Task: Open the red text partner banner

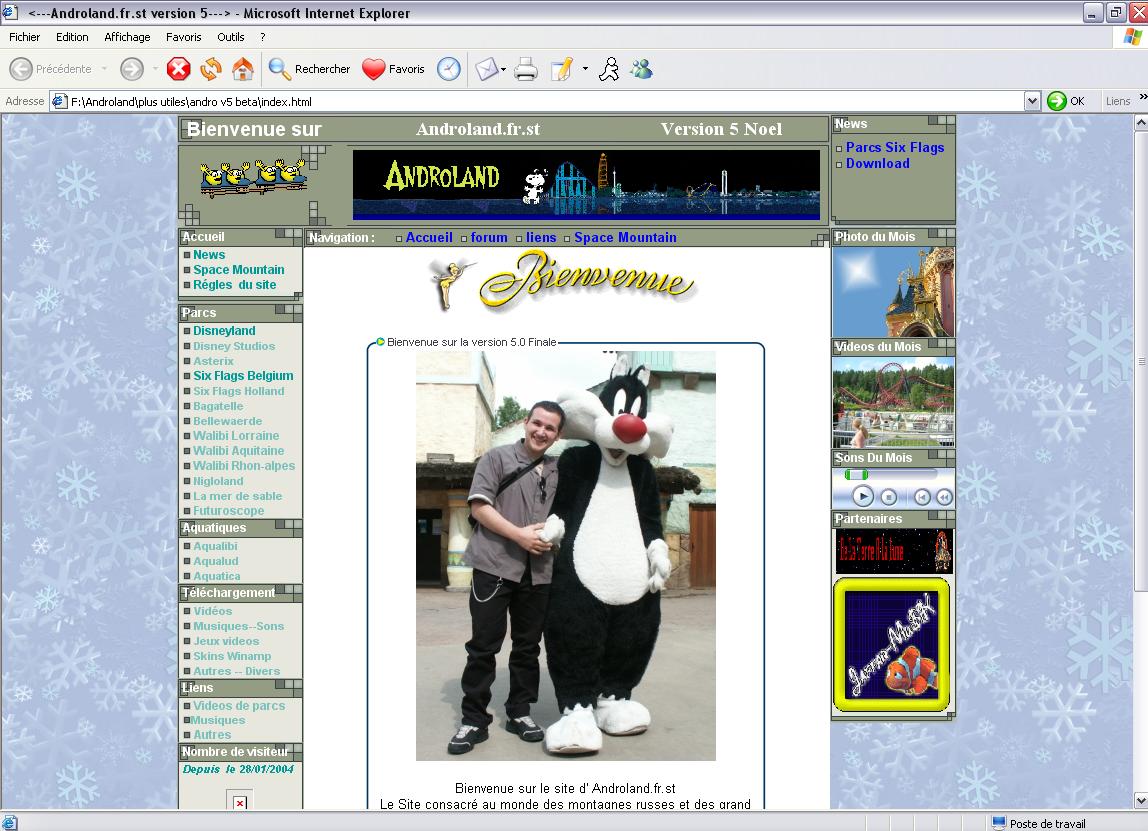Action: 893,551
